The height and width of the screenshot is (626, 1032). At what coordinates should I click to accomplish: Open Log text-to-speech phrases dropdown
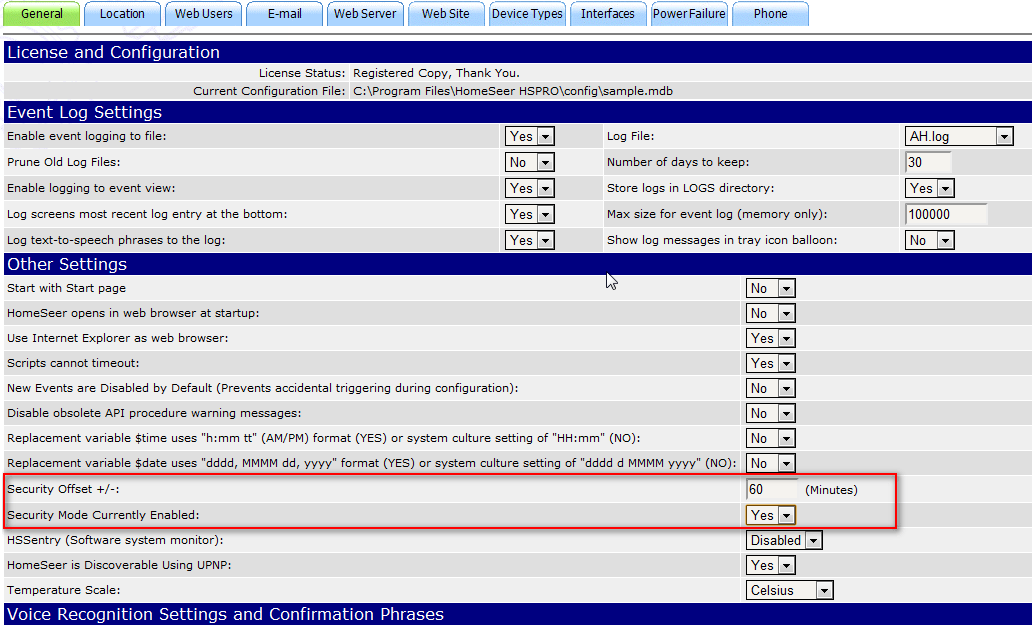point(530,240)
